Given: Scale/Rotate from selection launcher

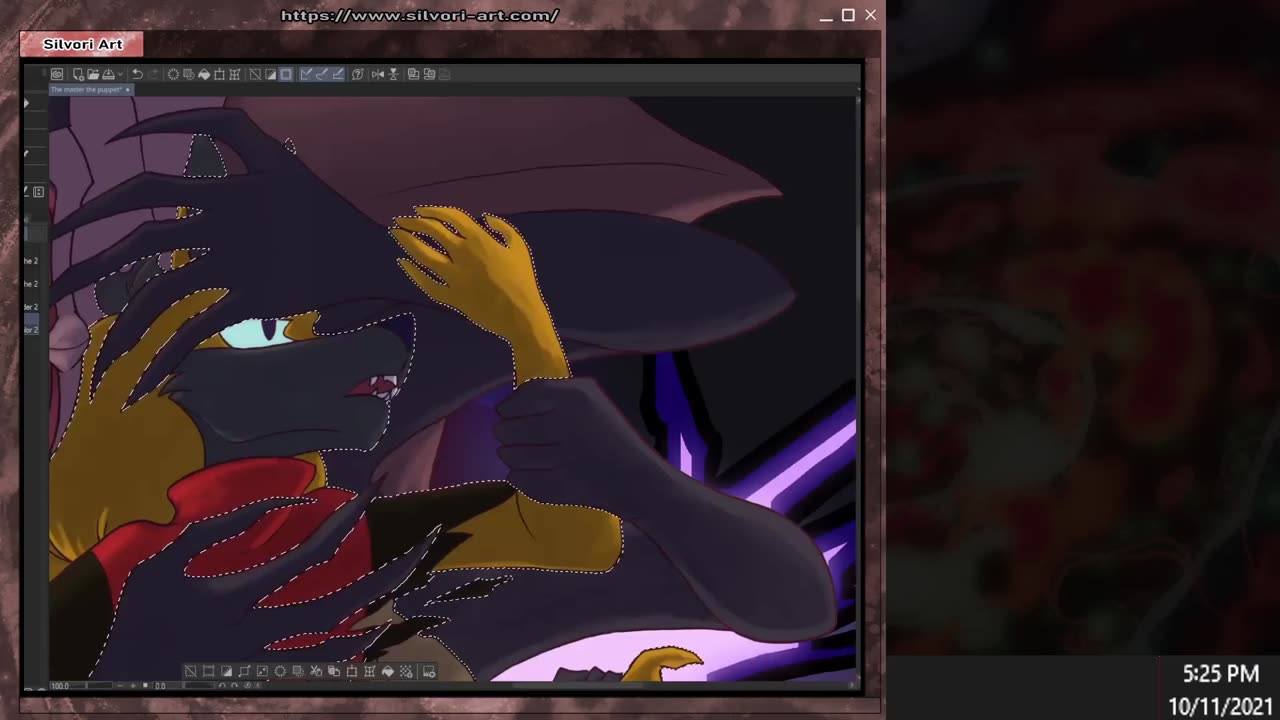Looking at the screenshot, I should (352, 672).
